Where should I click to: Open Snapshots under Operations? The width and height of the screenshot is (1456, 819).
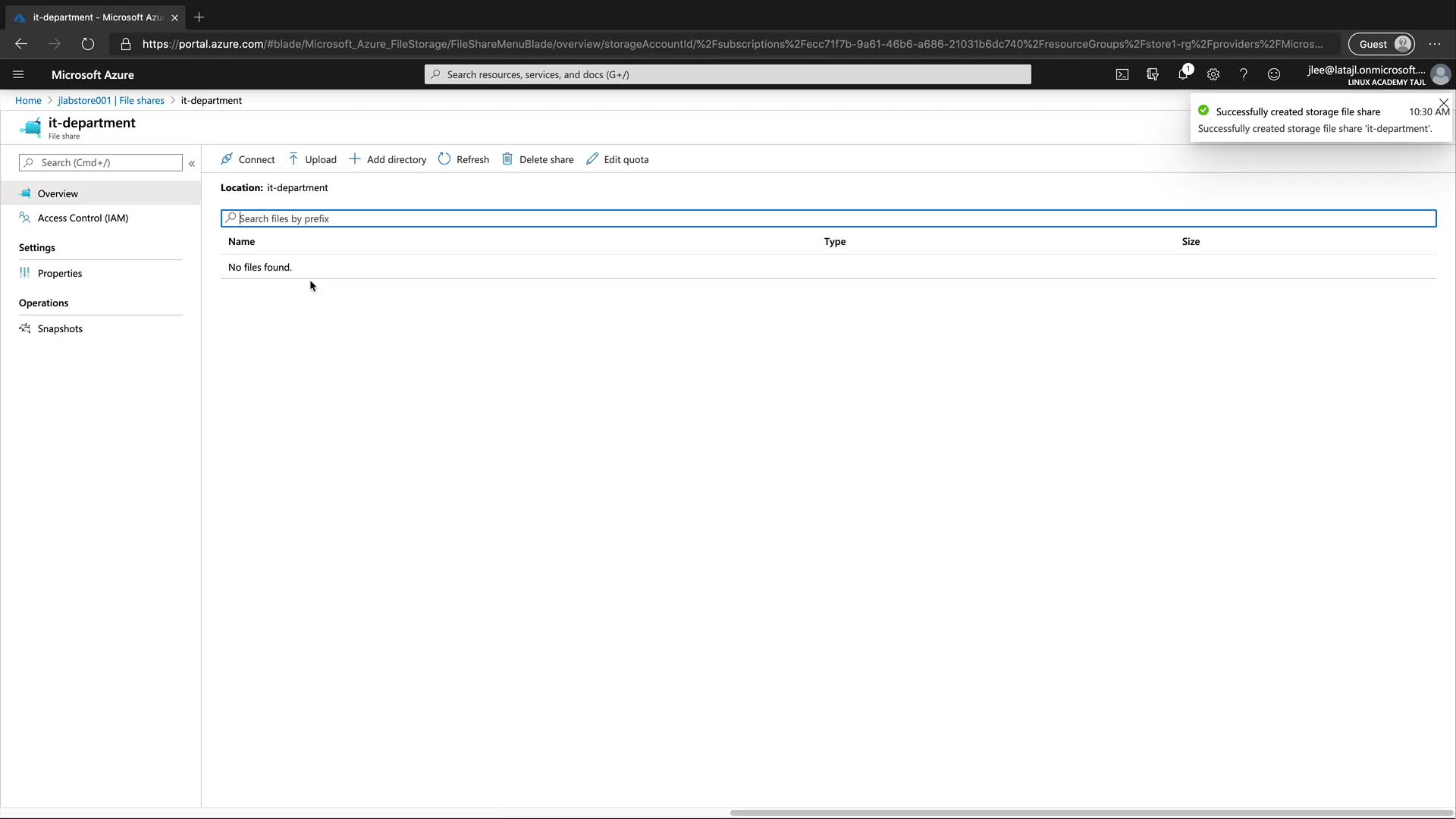[x=60, y=328]
